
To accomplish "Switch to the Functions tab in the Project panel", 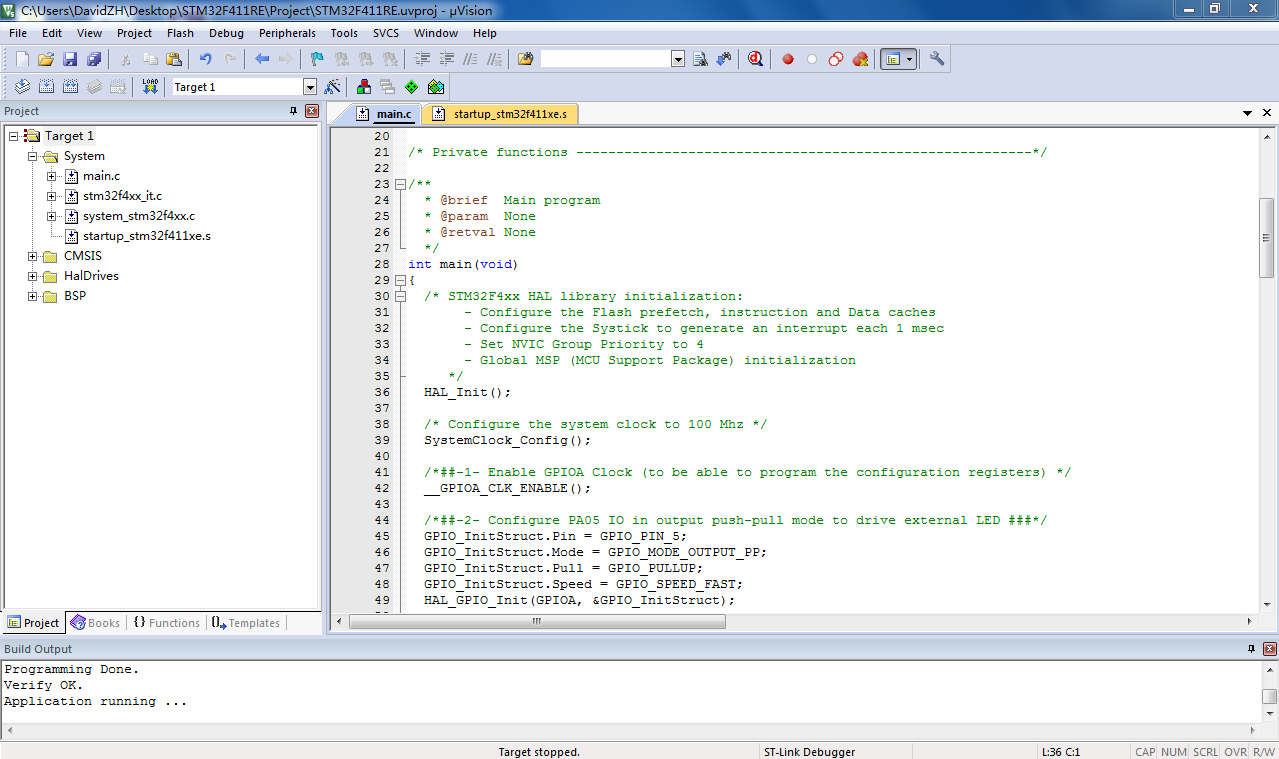I will [166, 622].
